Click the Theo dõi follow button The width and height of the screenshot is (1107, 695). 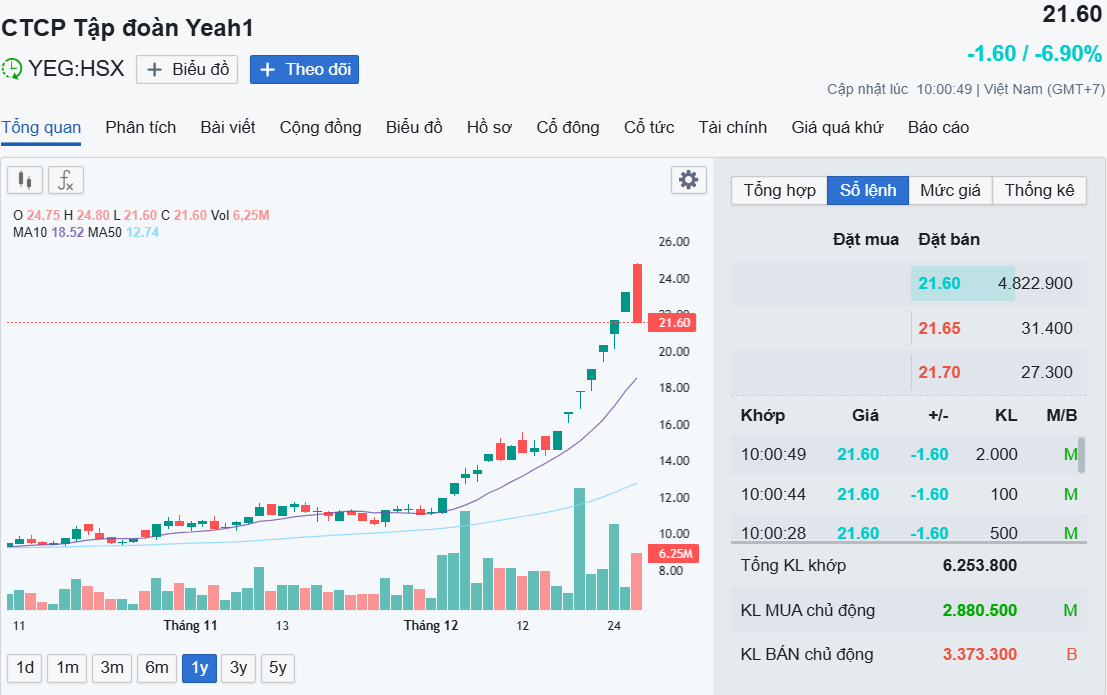304,69
